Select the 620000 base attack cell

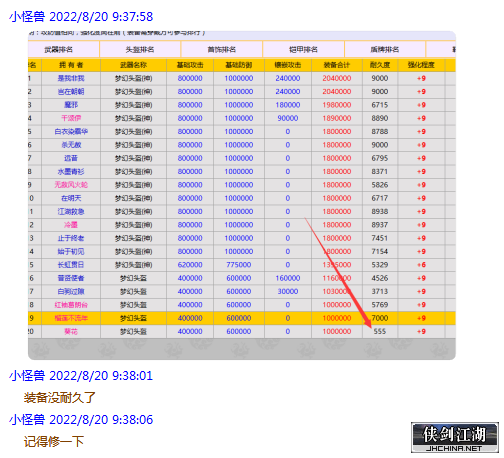point(190,265)
